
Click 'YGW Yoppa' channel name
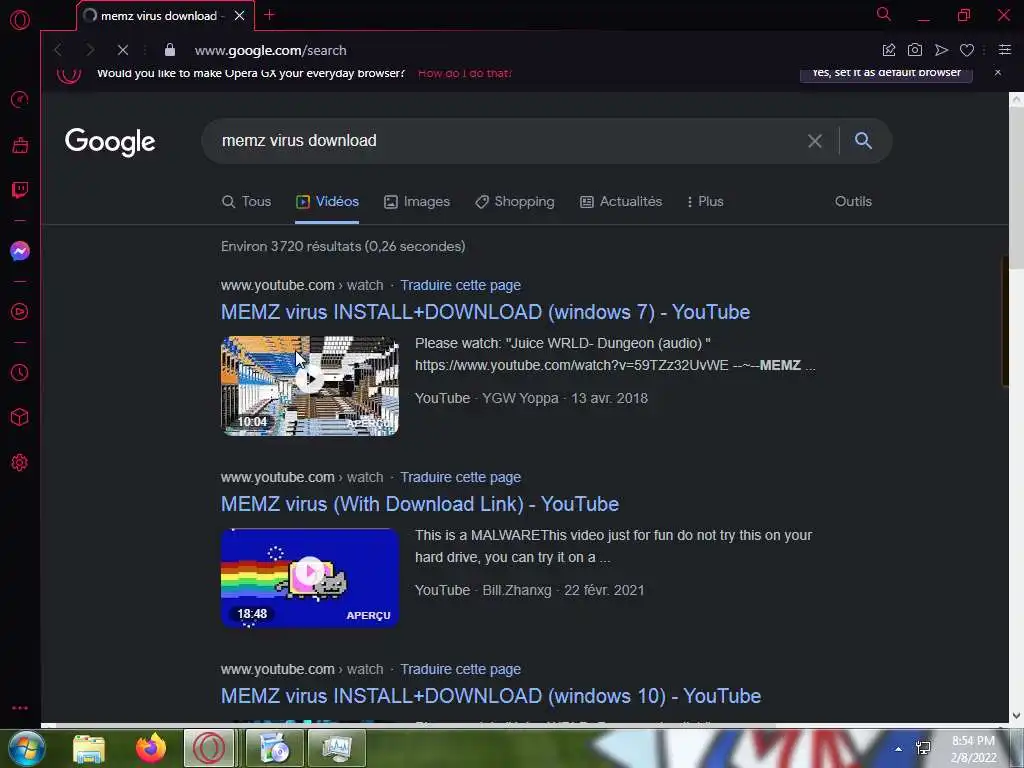[x=520, y=398]
